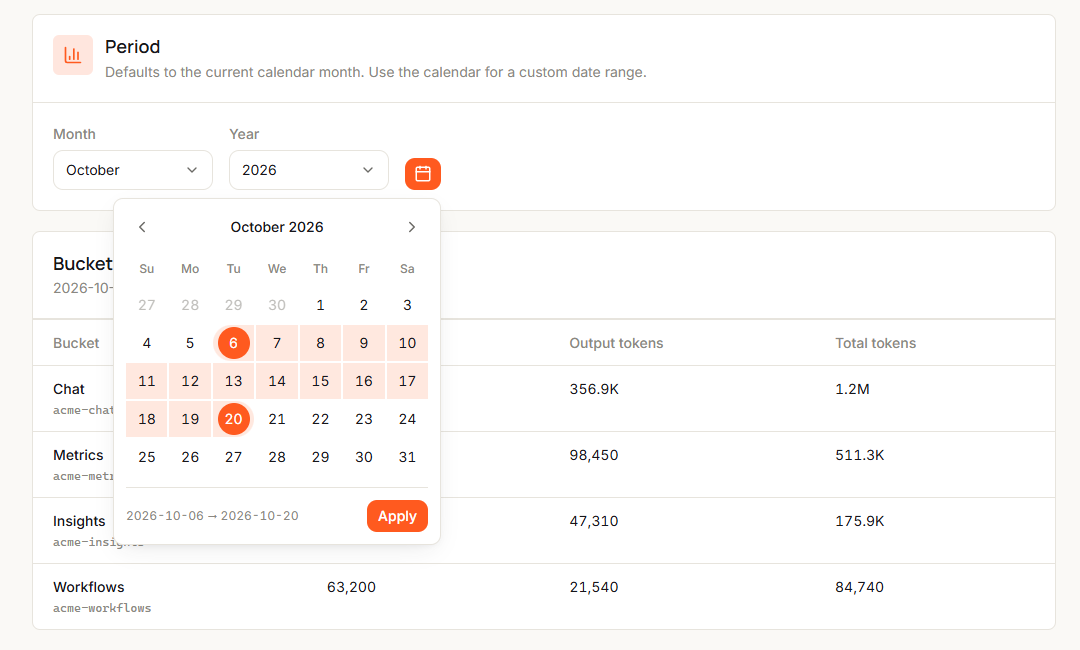Go to next month in calendar
The image size is (1080, 650).
(412, 227)
